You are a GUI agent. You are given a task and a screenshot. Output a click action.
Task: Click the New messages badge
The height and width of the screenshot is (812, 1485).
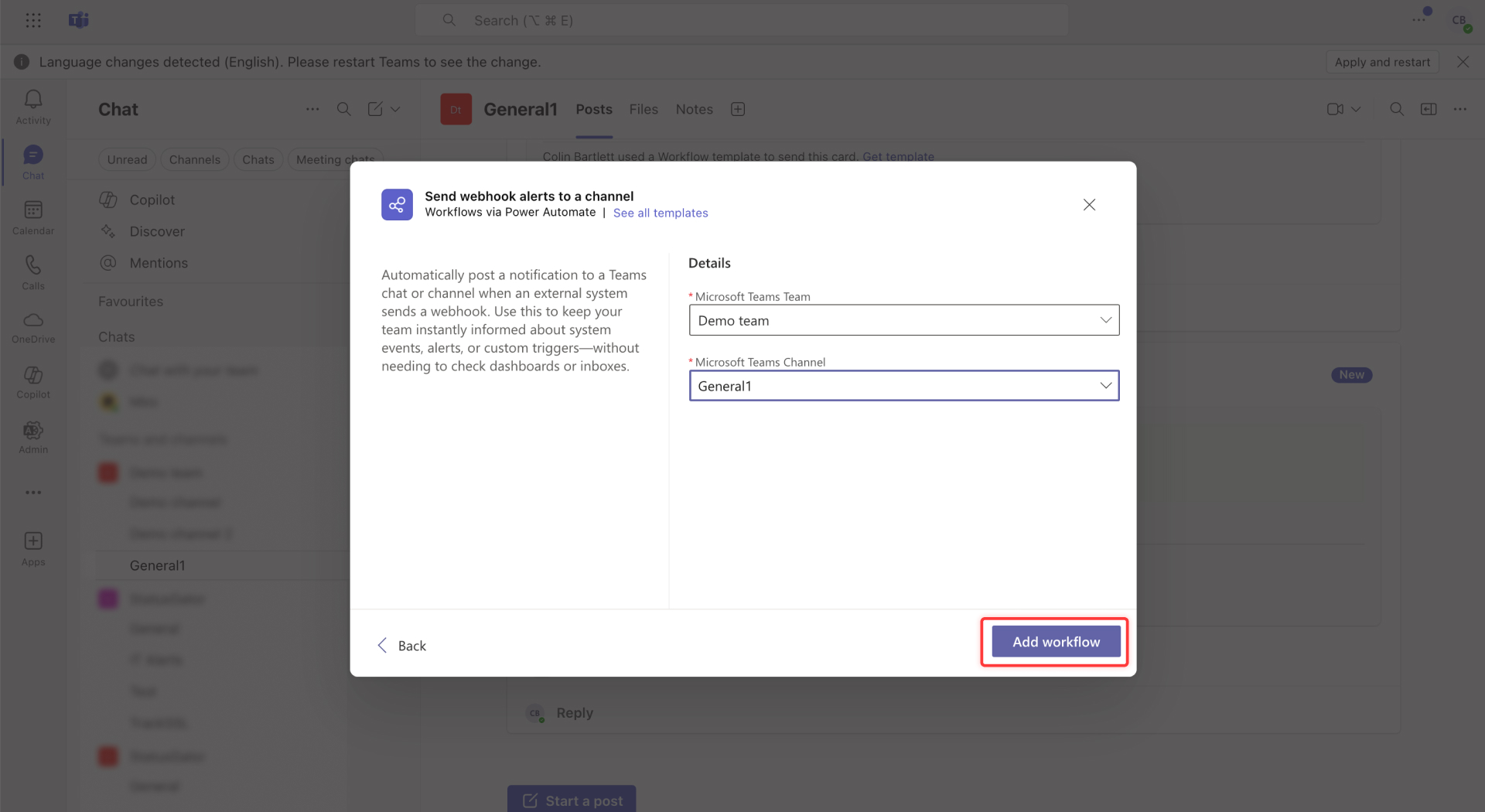1351,375
